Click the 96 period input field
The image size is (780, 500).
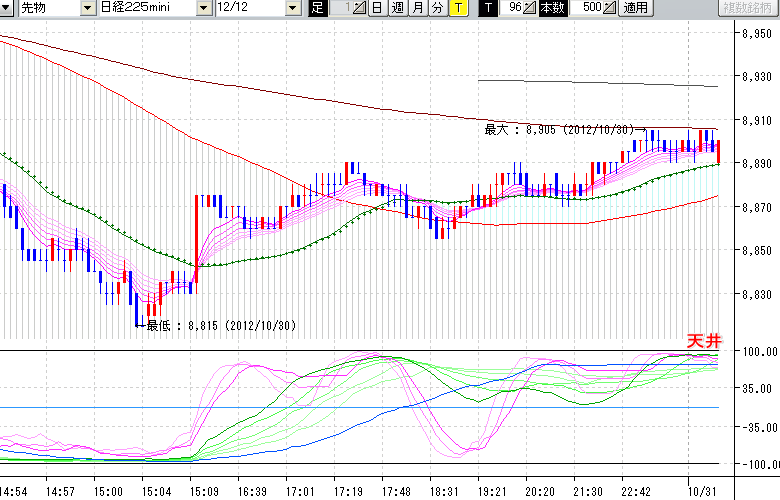(512, 8)
